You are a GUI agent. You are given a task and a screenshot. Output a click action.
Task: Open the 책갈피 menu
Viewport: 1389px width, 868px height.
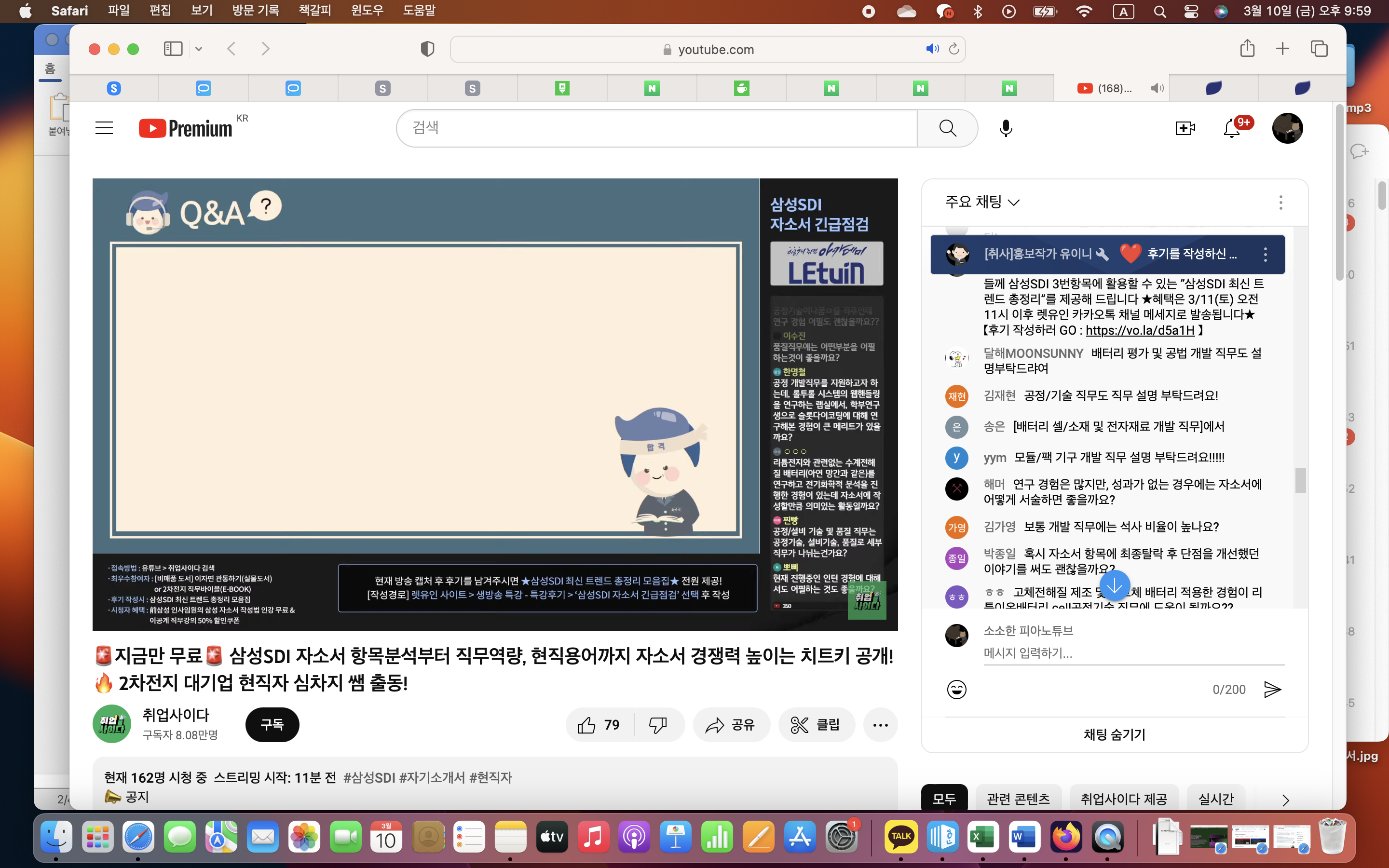315,10
